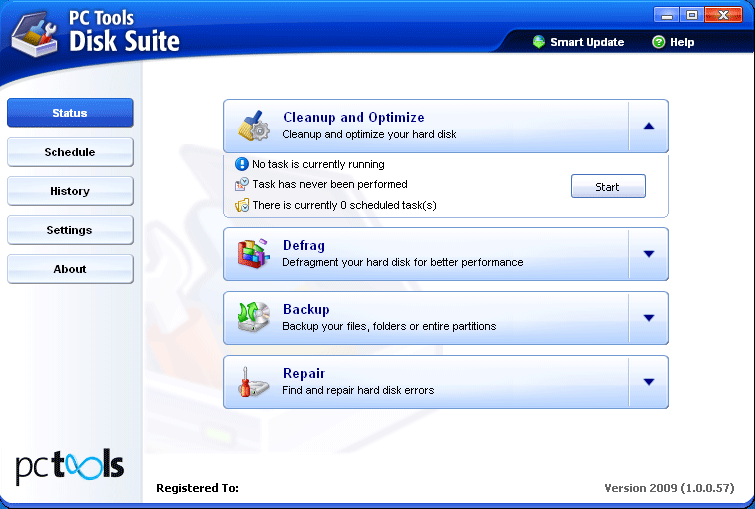Image resolution: width=755 pixels, height=509 pixels.
Task: Click the 'Registered To:' label
Action: pos(197,488)
